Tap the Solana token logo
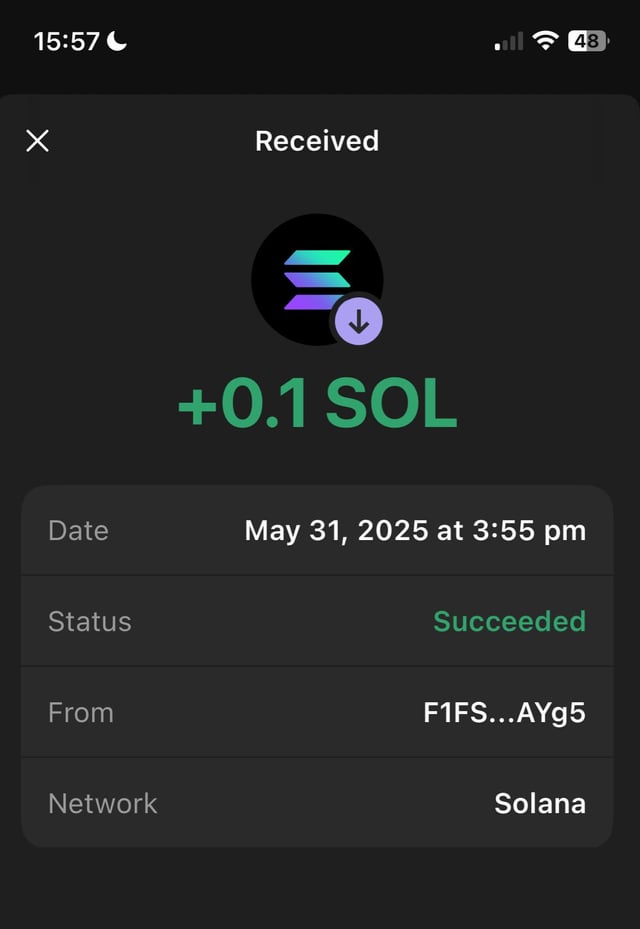 (x=316, y=277)
